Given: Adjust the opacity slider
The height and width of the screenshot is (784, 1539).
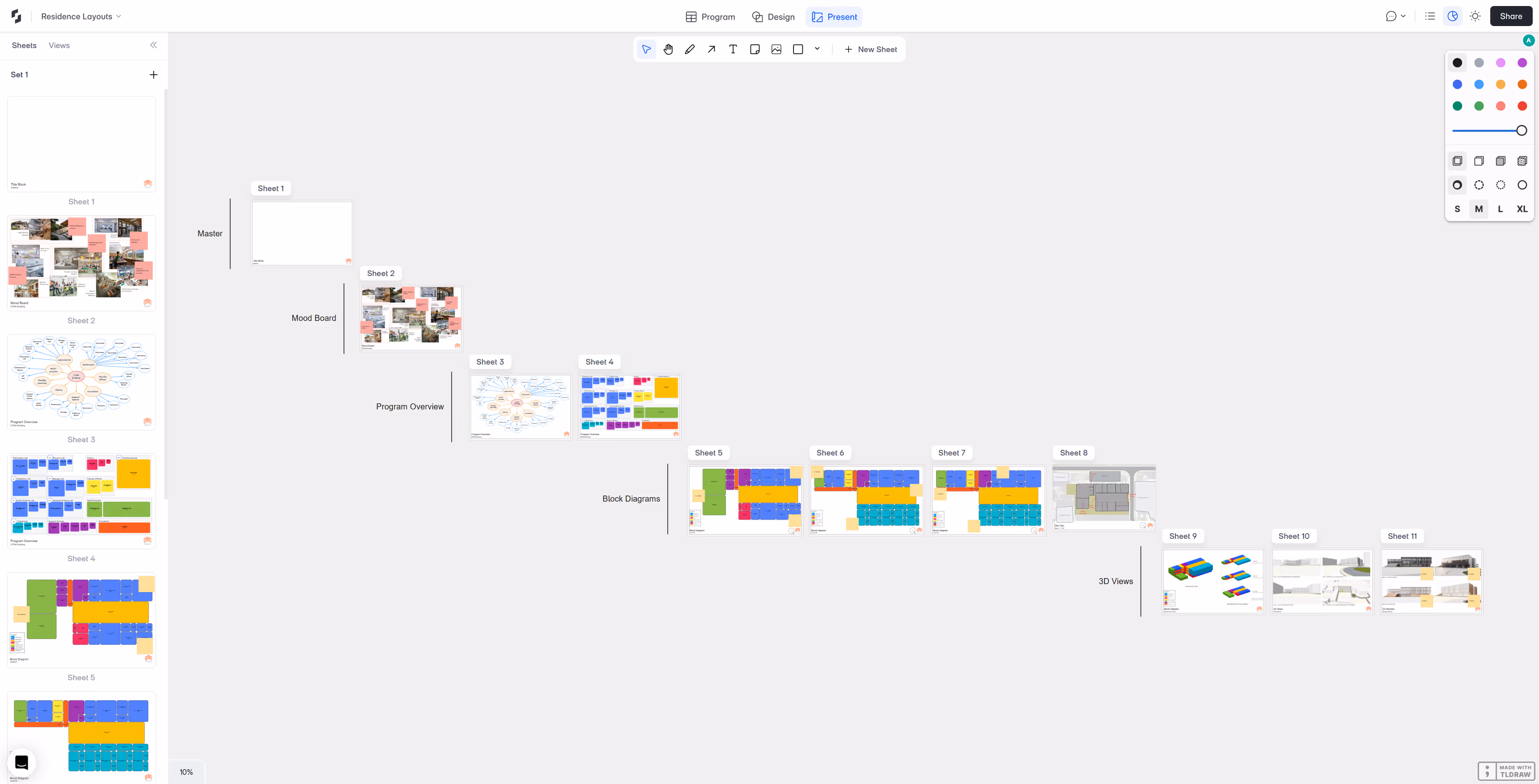Looking at the screenshot, I should click(x=1489, y=130).
